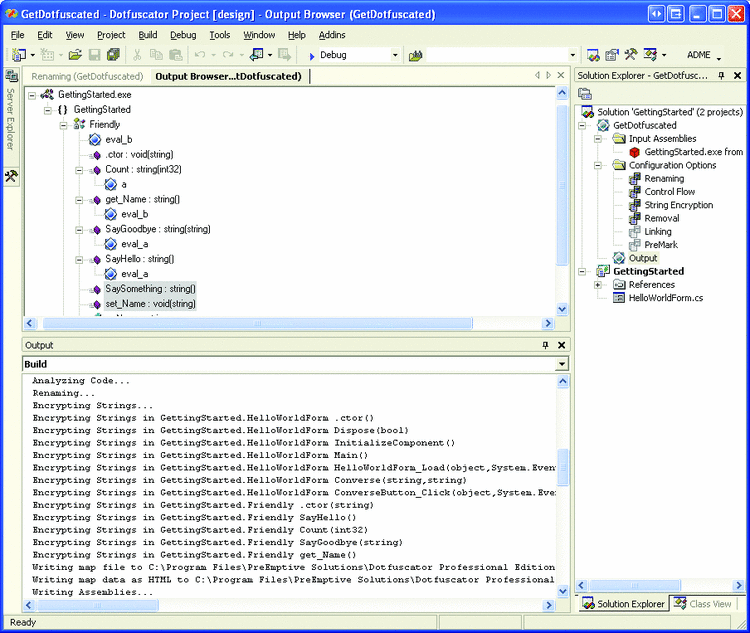Toggle auto-hide pin on Solution Explorer
Viewport: 750px width, 633px height.
[721, 76]
